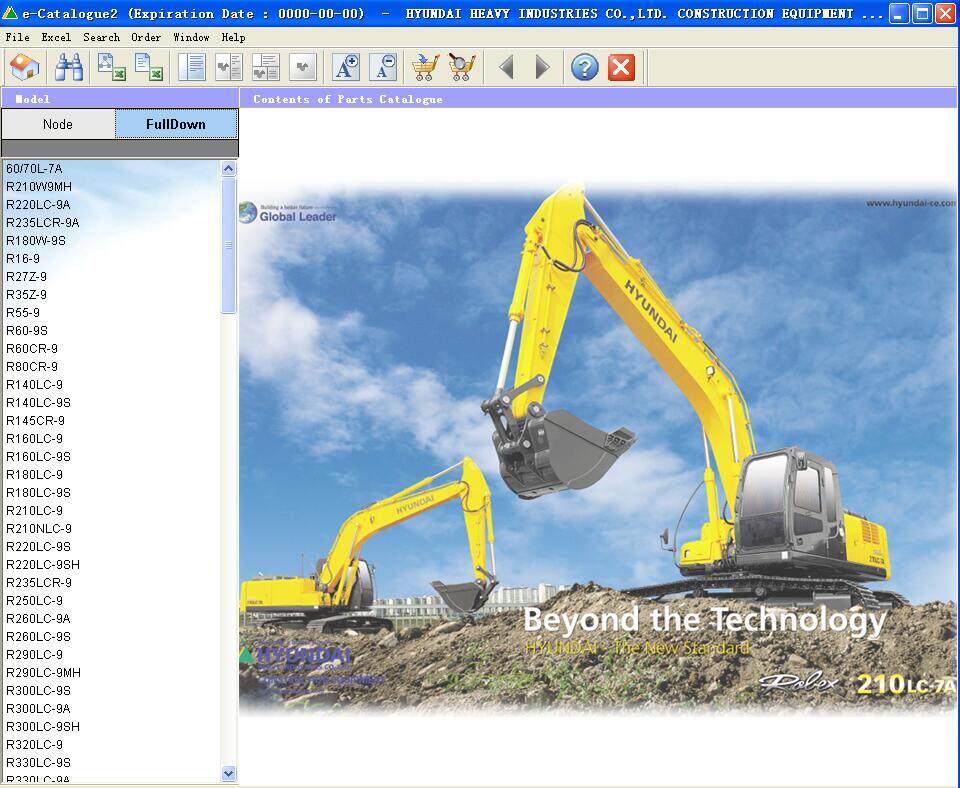Decrease font size with A minus icon
Image resolution: width=960 pixels, height=788 pixels.
[x=383, y=67]
